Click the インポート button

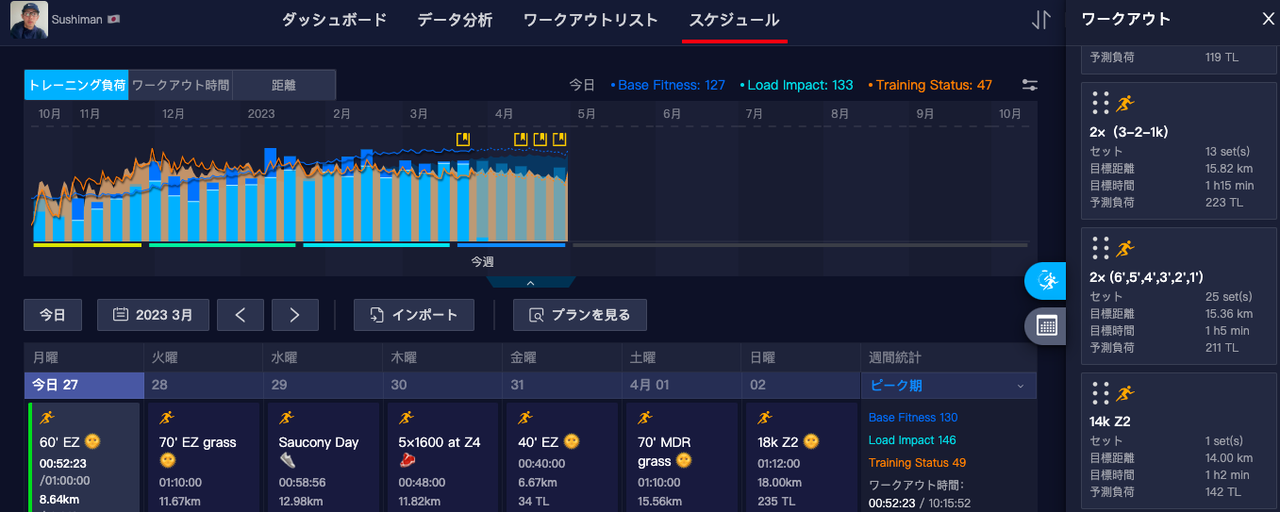pyautogui.click(x=414, y=315)
